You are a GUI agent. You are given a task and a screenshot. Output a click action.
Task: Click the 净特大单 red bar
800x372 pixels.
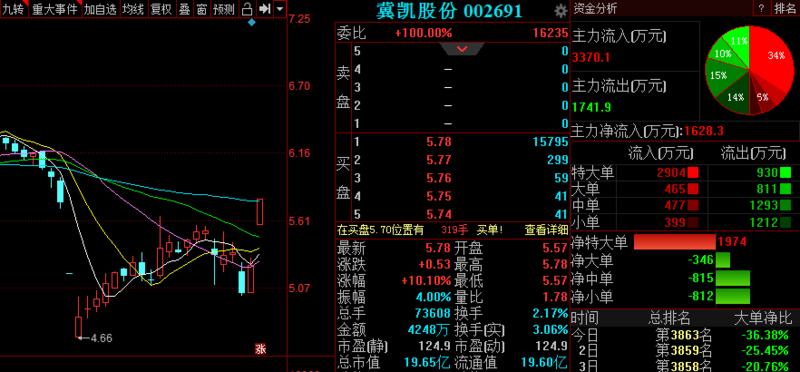674,241
